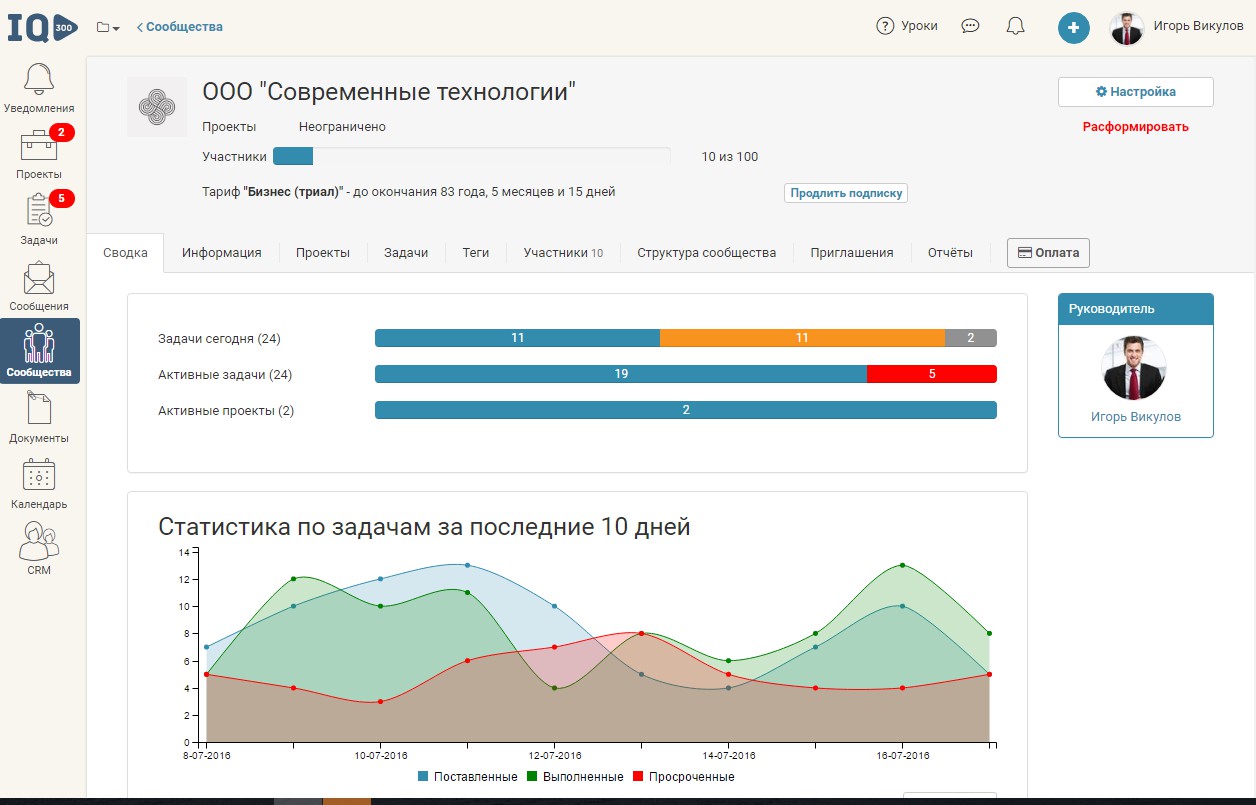Open Projects briefcase icon in sidebar

(39, 145)
